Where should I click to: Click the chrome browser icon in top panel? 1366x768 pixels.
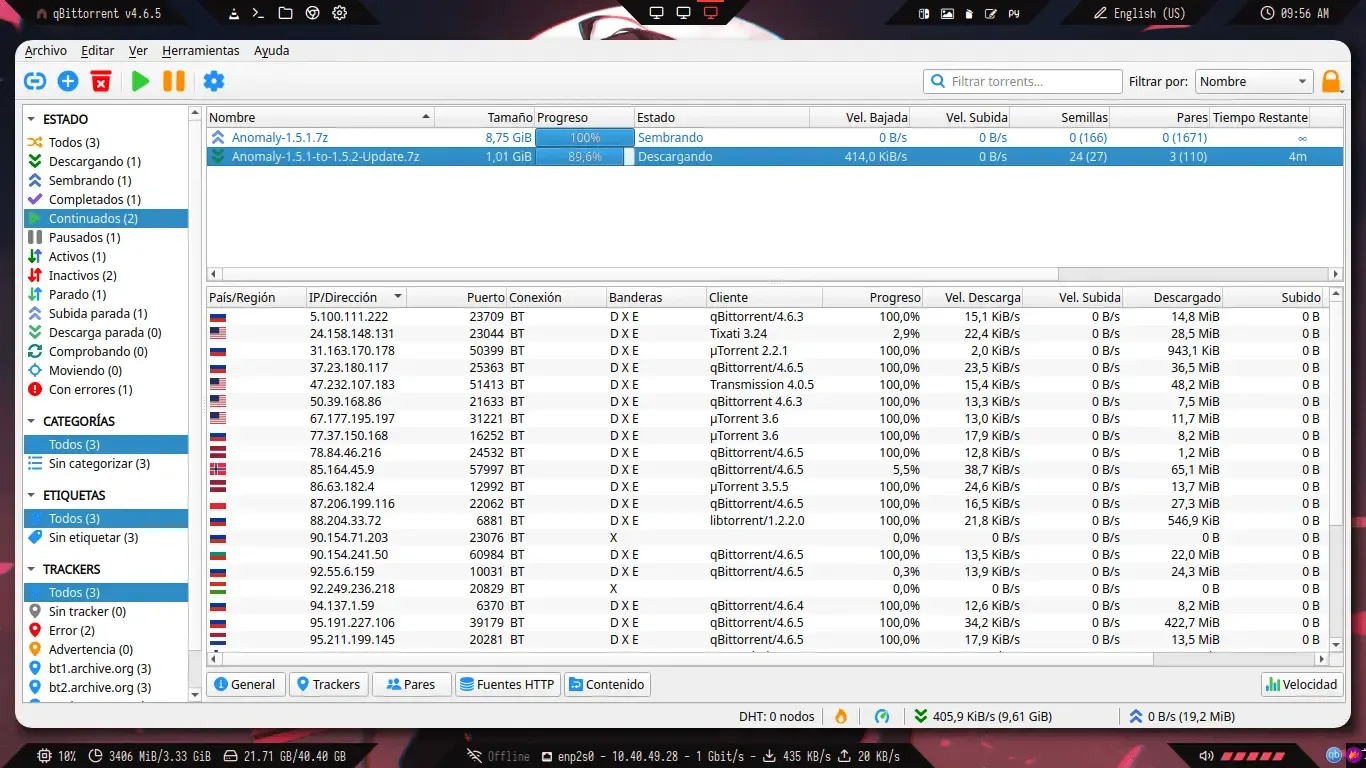point(312,13)
